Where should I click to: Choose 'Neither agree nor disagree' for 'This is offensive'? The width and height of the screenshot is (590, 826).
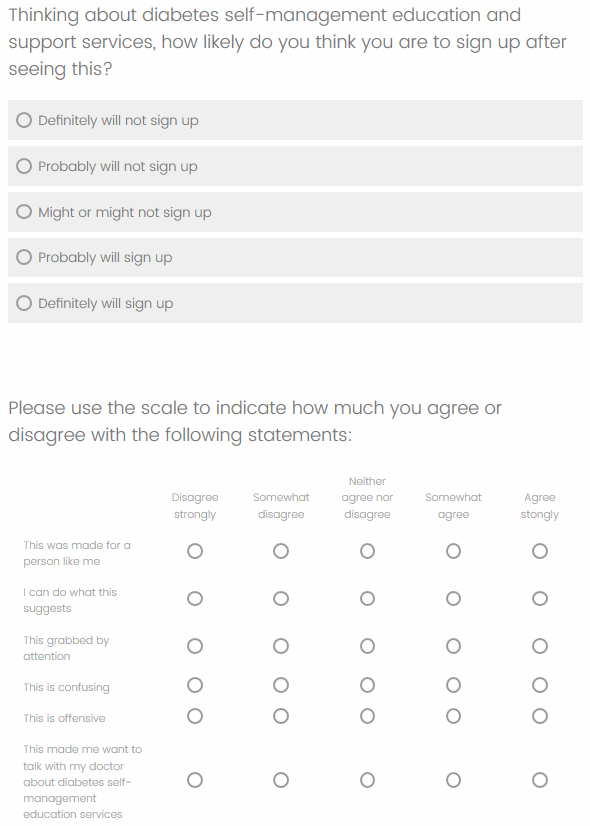(x=367, y=716)
